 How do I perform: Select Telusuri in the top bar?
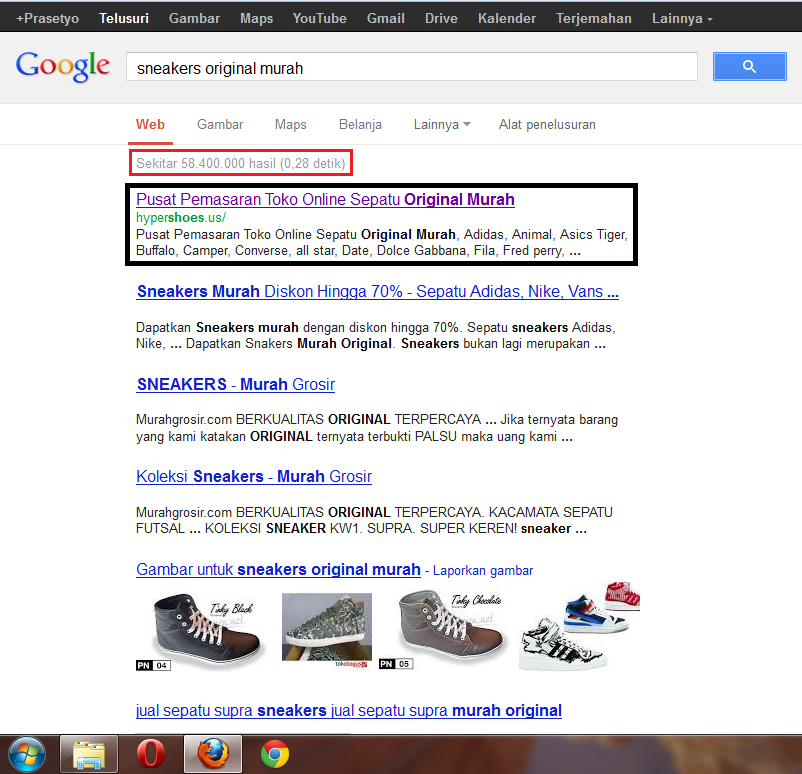pos(124,18)
